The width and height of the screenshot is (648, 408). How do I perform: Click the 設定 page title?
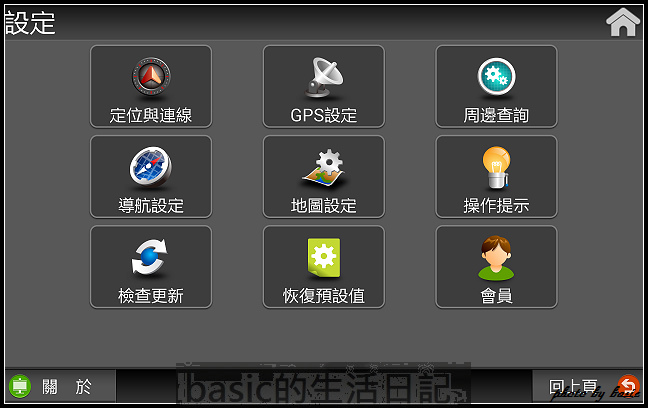pyautogui.click(x=30, y=23)
